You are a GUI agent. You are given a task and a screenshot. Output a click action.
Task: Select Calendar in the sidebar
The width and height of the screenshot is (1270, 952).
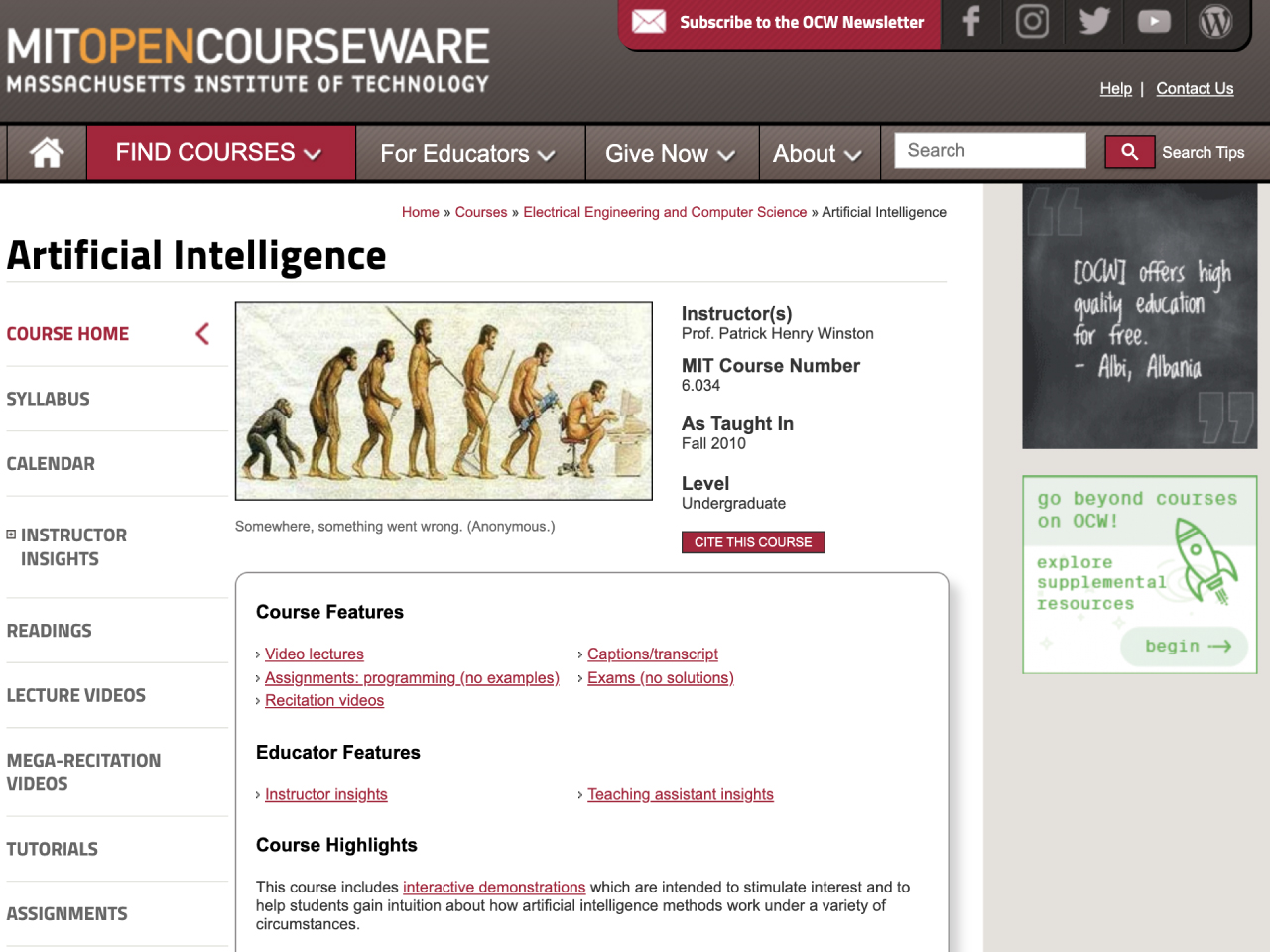(x=51, y=463)
